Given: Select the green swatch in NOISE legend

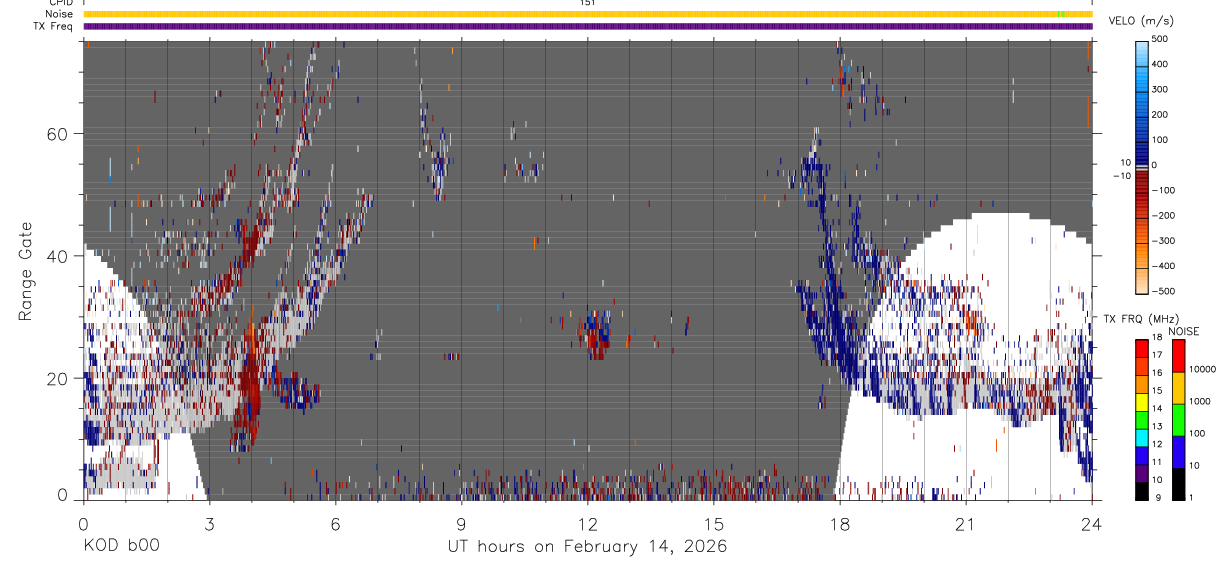Looking at the screenshot, I should [x=1178, y=420].
